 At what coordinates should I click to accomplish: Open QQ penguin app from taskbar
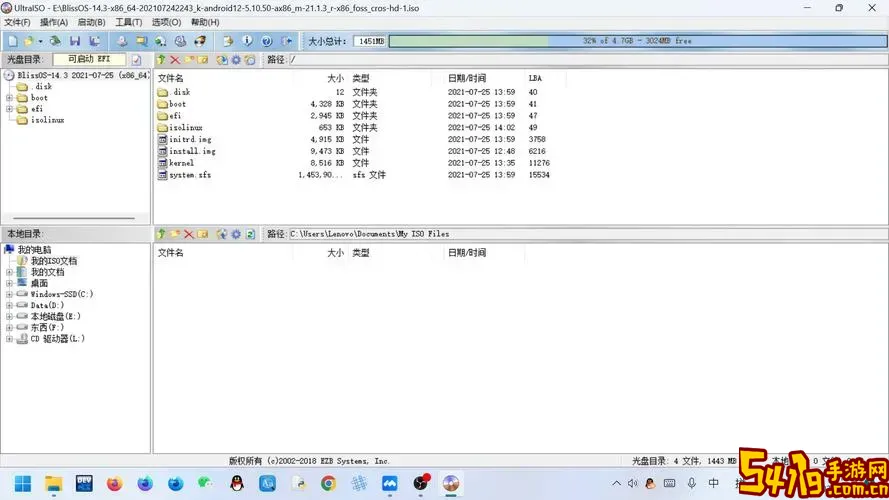pos(237,484)
